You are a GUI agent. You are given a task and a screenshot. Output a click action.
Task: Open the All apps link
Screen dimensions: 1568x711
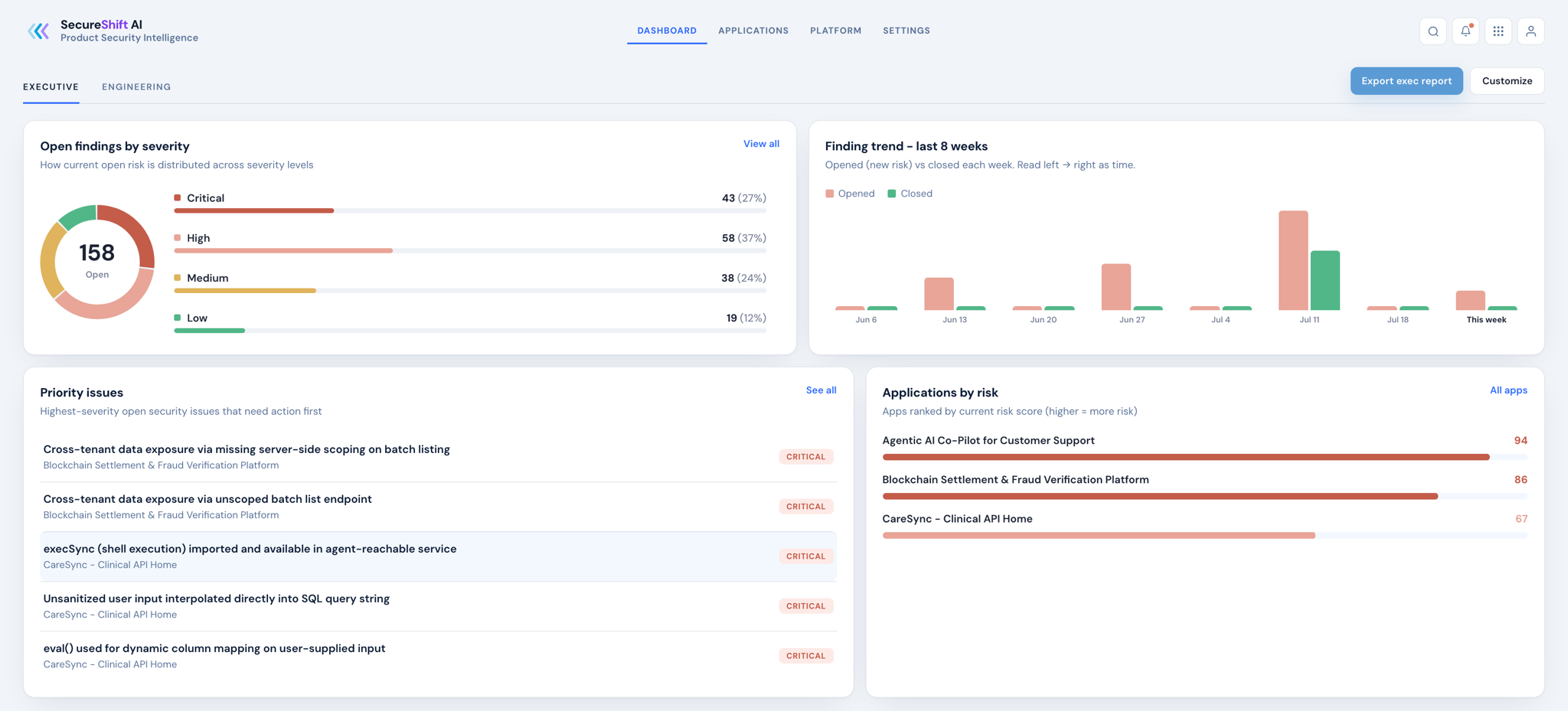click(x=1508, y=390)
